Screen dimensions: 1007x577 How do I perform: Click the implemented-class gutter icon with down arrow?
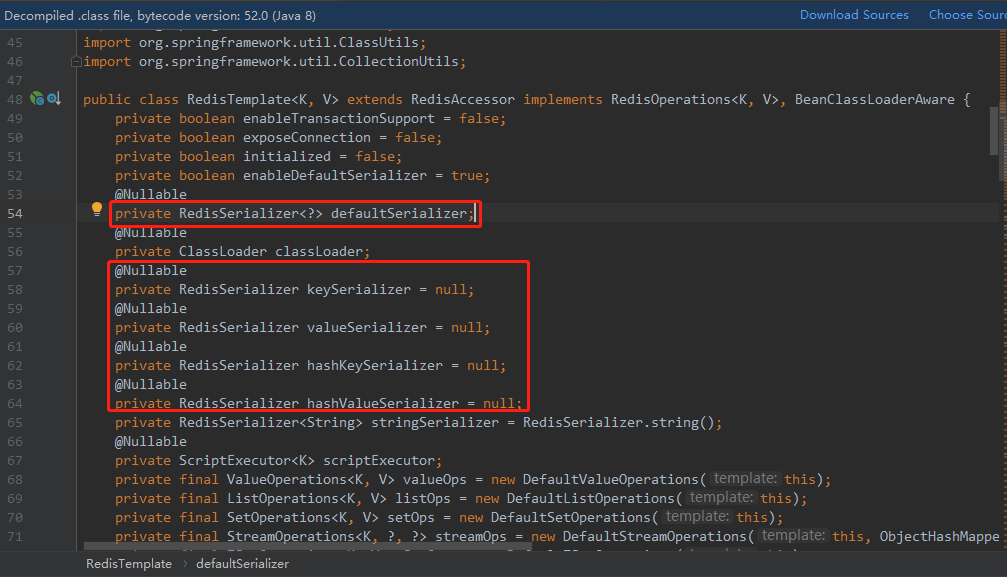54,98
